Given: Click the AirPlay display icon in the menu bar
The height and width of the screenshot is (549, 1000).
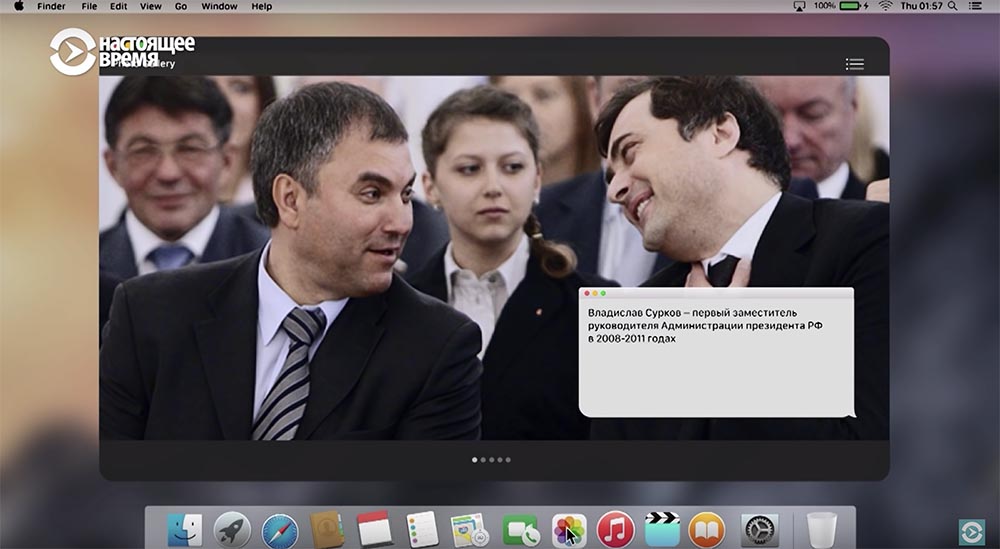Looking at the screenshot, I should pos(799,6).
